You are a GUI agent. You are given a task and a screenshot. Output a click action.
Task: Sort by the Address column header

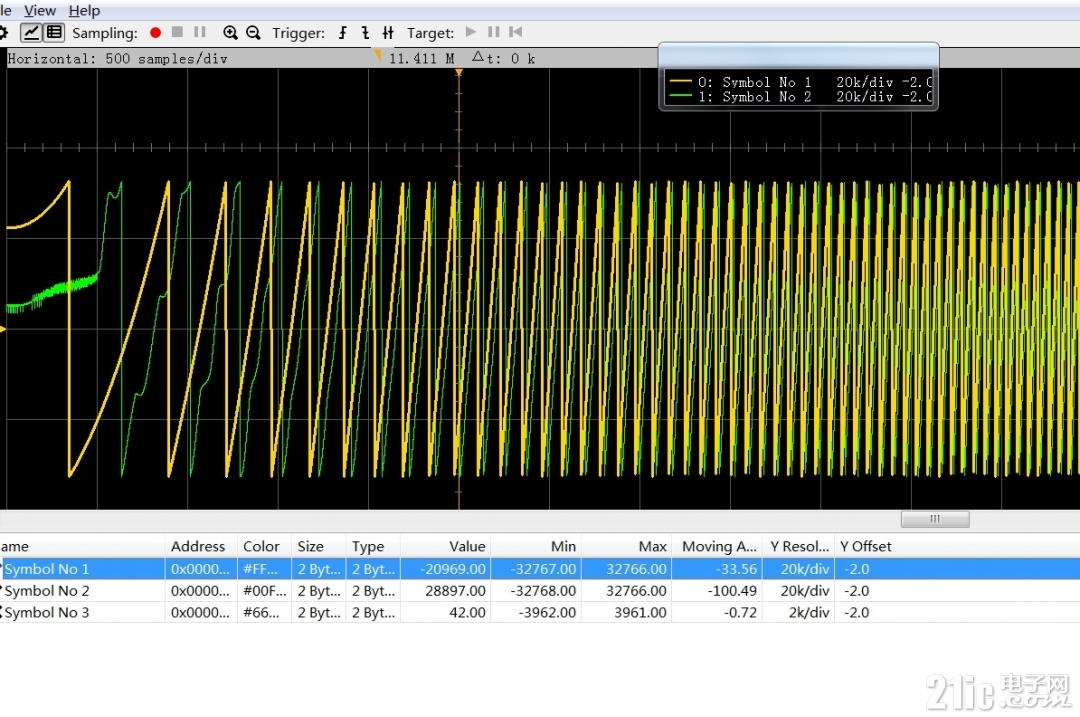click(198, 546)
